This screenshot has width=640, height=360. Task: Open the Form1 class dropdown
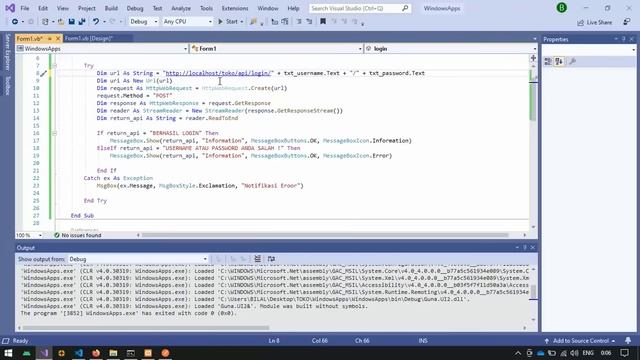click(x=276, y=49)
